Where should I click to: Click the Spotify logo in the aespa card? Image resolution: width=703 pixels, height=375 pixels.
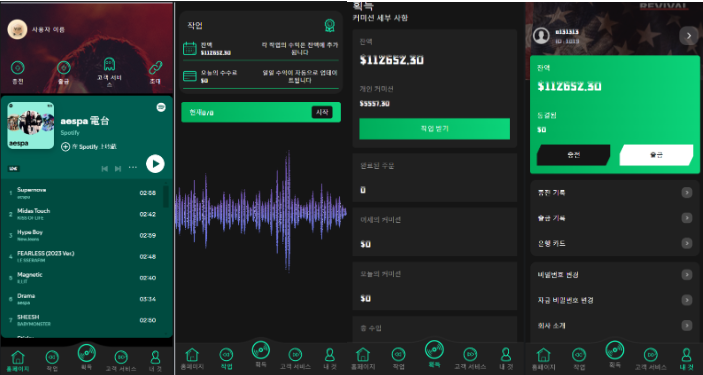(161, 107)
